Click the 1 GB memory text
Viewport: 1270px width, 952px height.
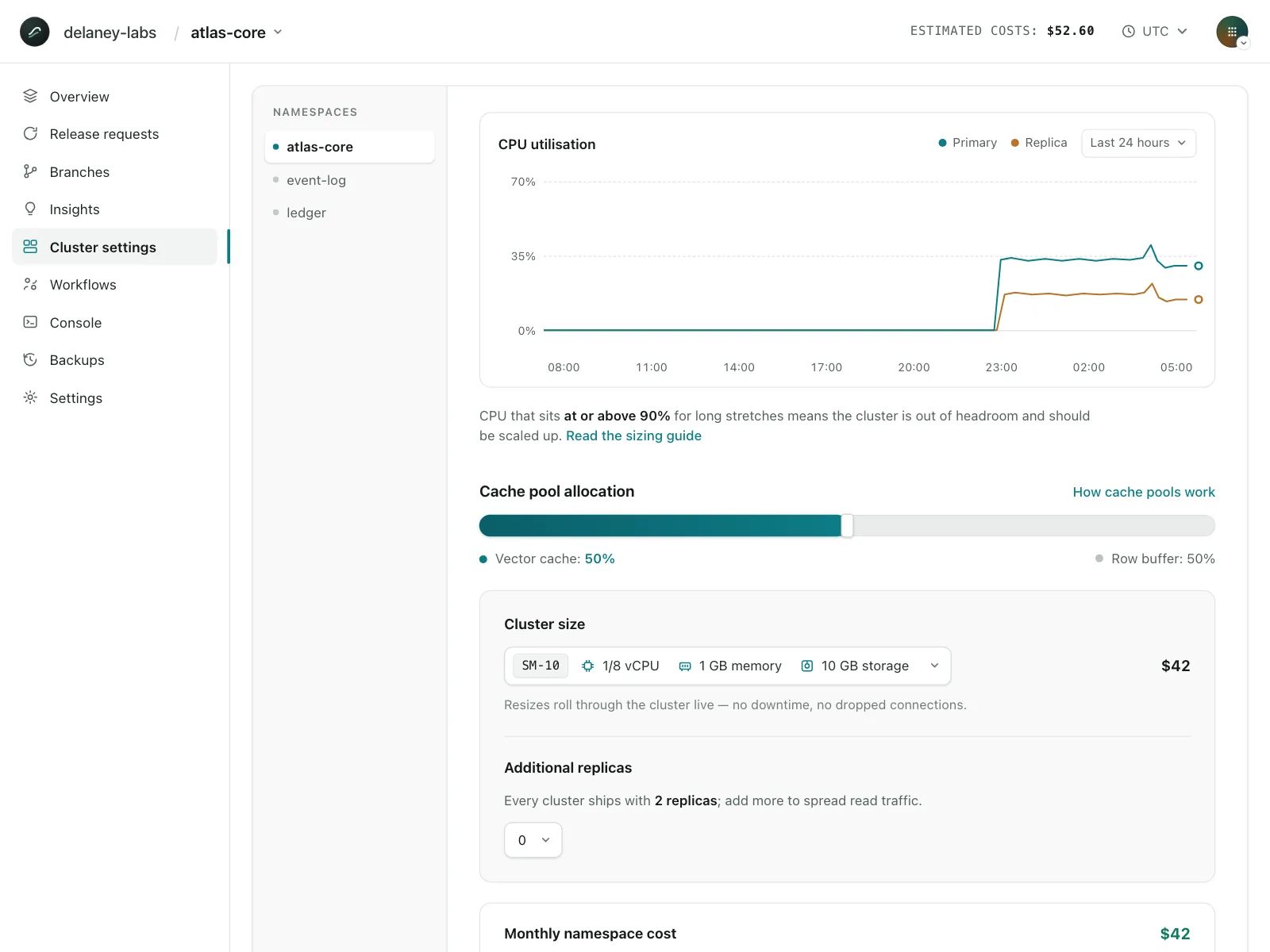click(x=740, y=666)
